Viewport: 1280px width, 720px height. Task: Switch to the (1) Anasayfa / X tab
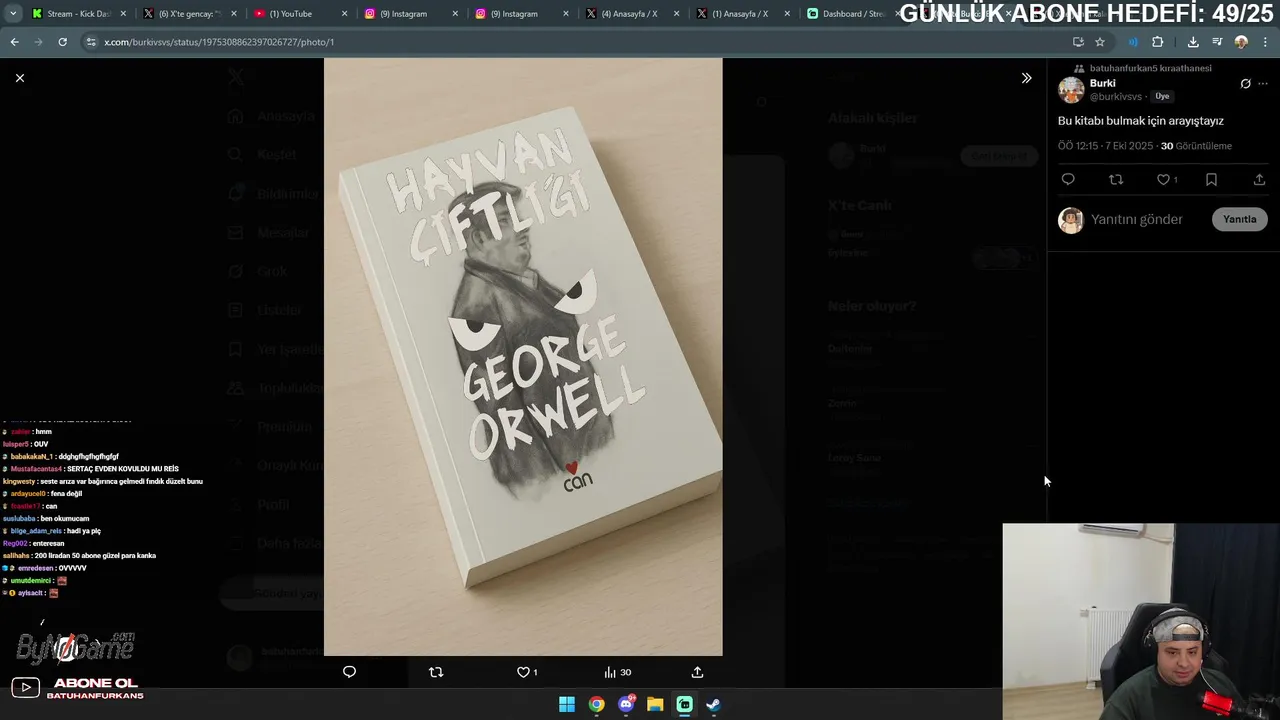coord(741,14)
